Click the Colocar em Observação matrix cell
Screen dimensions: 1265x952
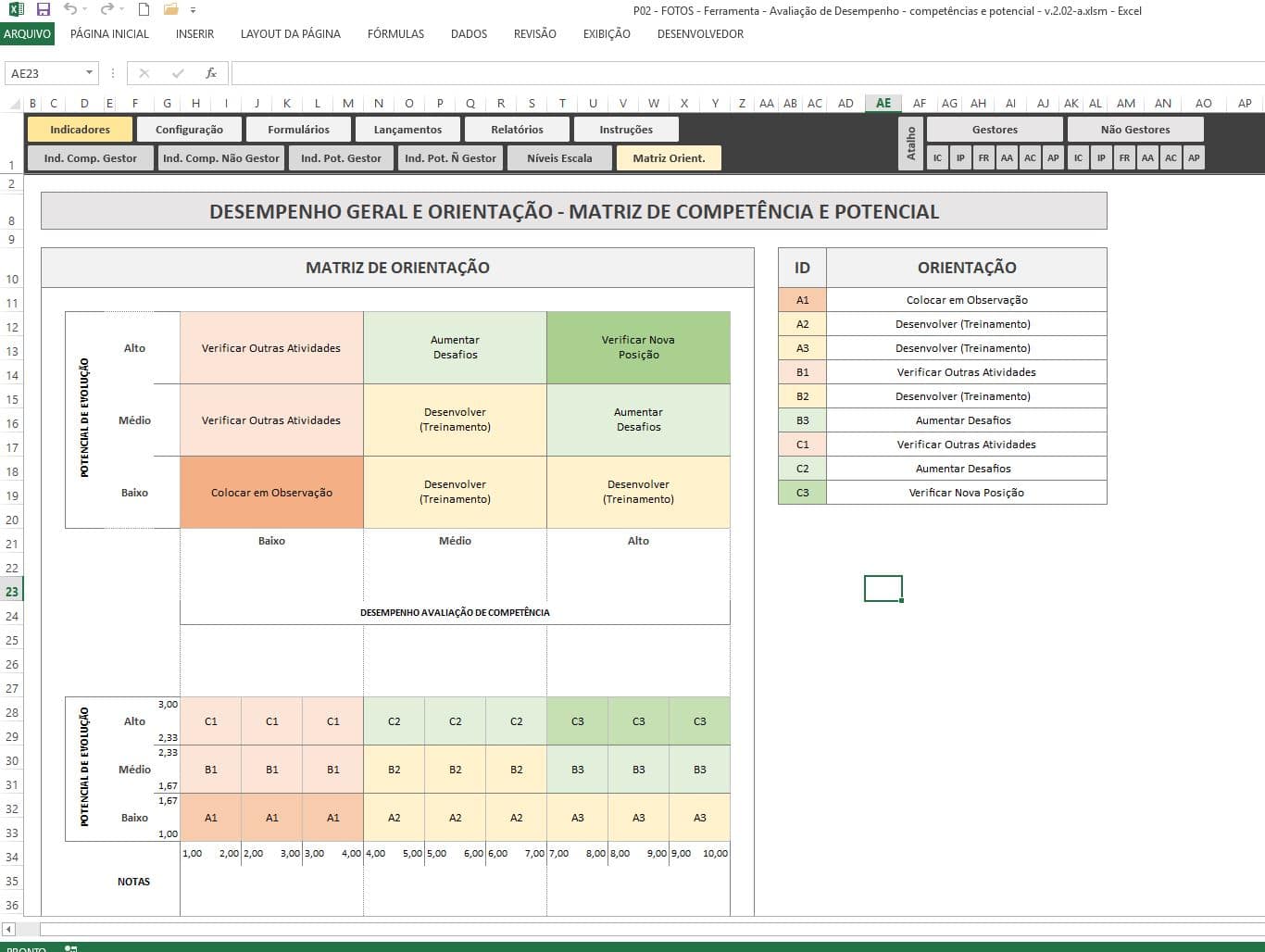click(x=271, y=493)
